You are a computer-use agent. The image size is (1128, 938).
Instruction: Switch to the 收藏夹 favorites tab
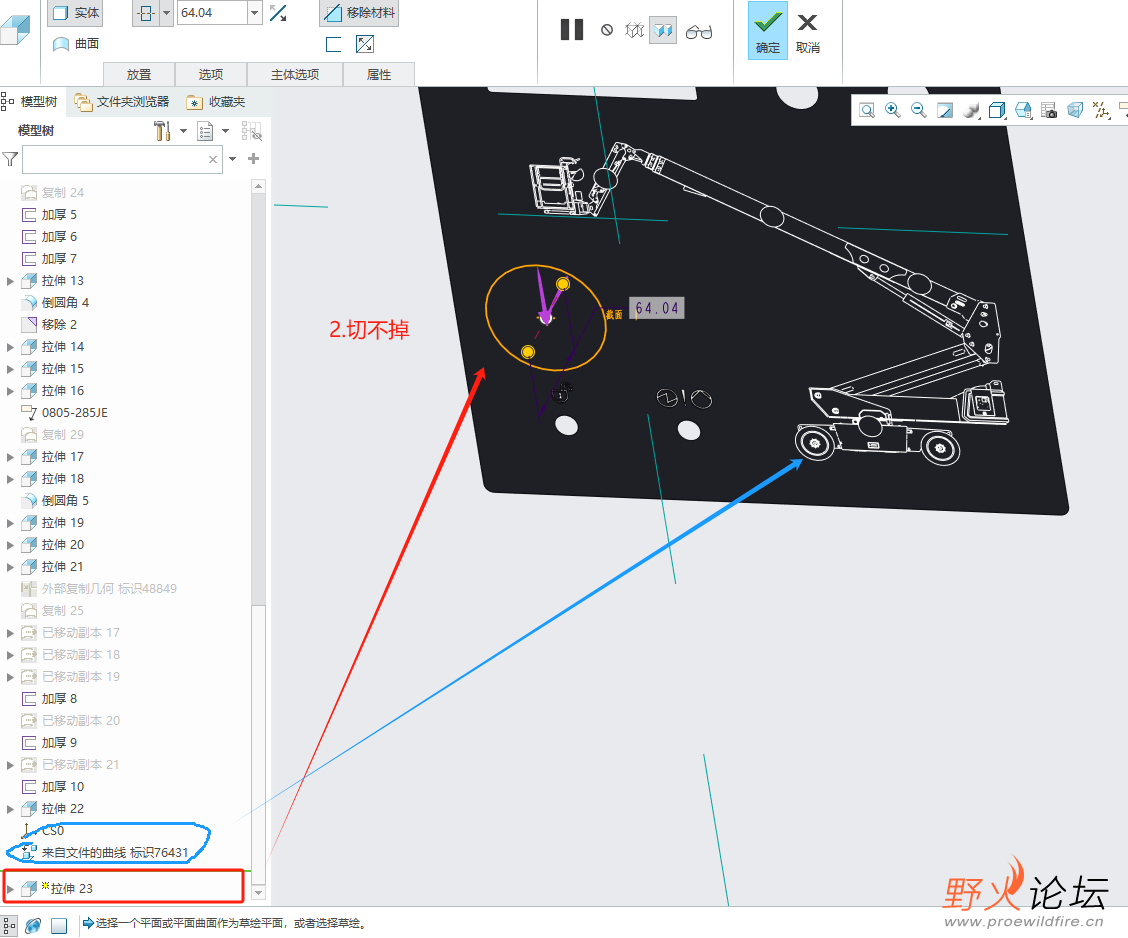(x=216, y=102)
